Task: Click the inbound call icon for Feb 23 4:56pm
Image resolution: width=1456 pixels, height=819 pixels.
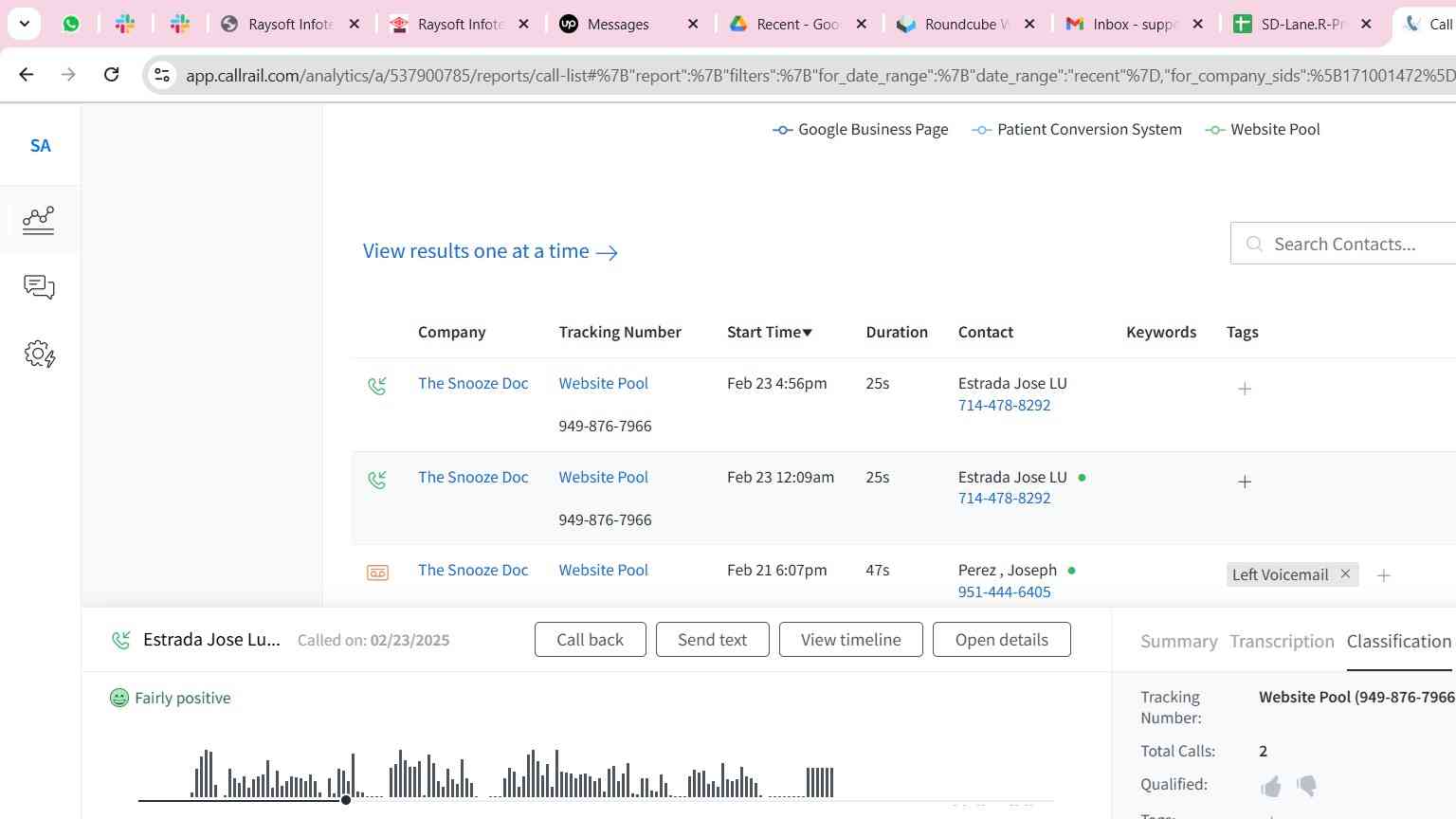Action: coord(377,386)
